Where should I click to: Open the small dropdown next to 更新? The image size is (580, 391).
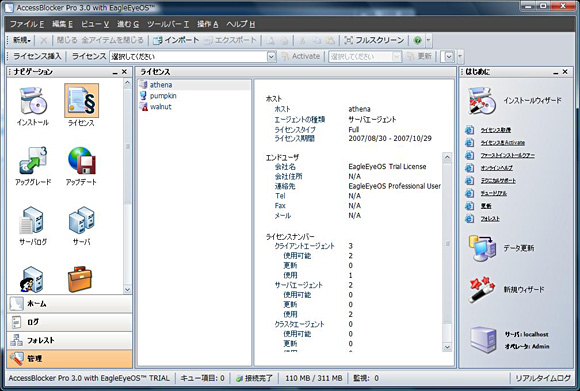tap(449, 57)
